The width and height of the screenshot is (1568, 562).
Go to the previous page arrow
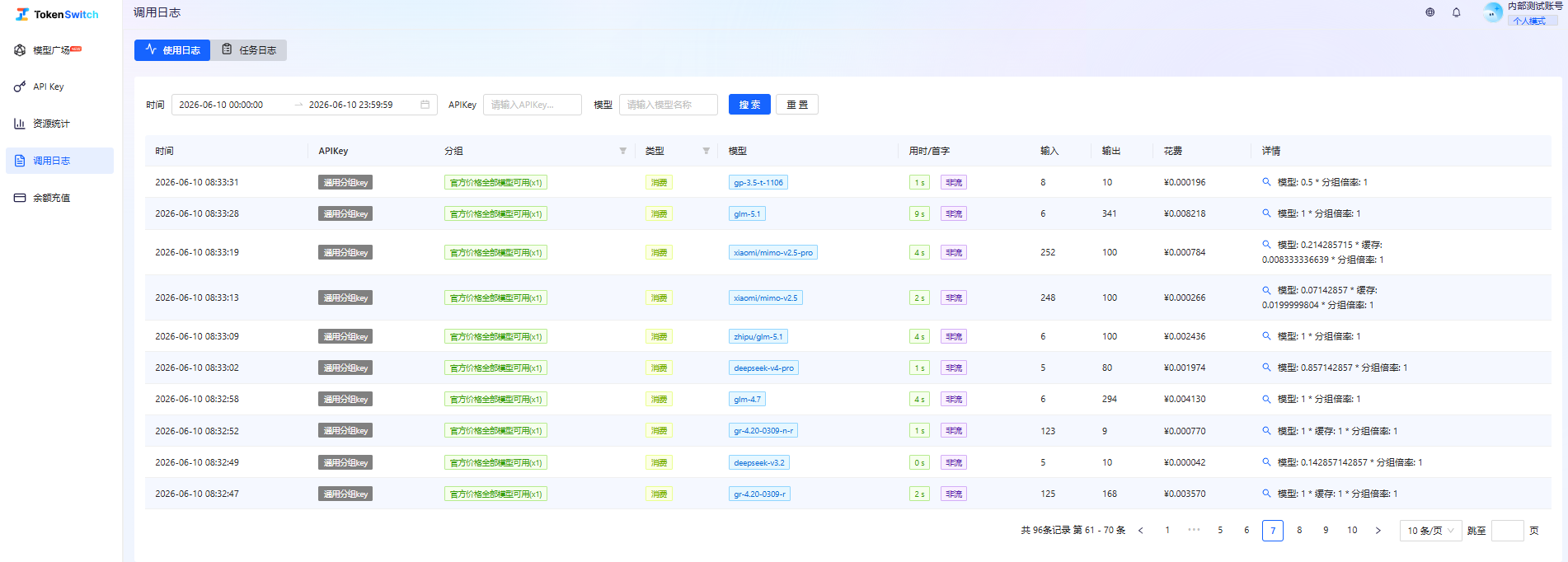(x=1141, y=531)
